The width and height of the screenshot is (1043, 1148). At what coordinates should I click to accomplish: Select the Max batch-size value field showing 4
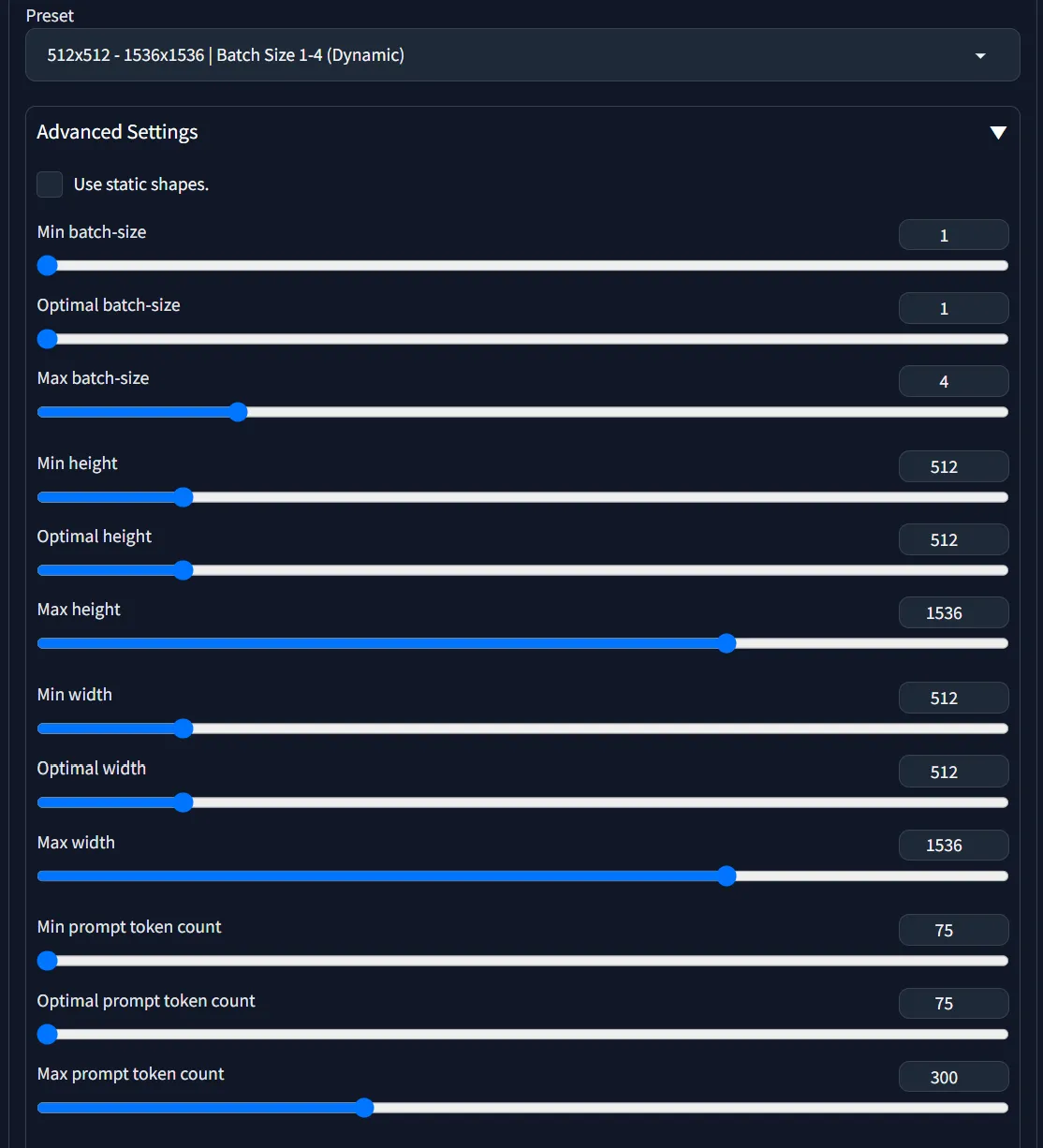coord(953,381)
